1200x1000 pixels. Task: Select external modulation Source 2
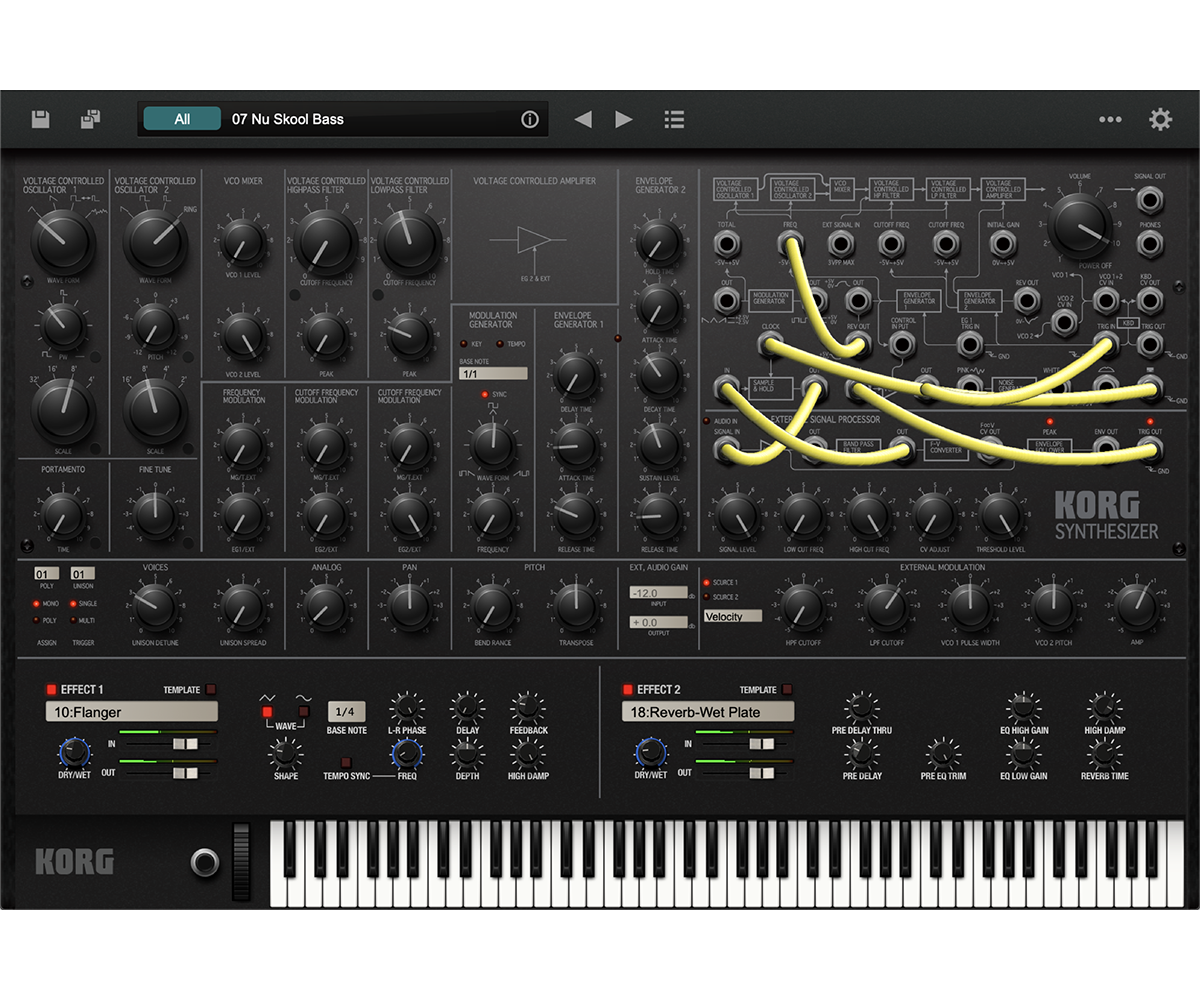706,597
